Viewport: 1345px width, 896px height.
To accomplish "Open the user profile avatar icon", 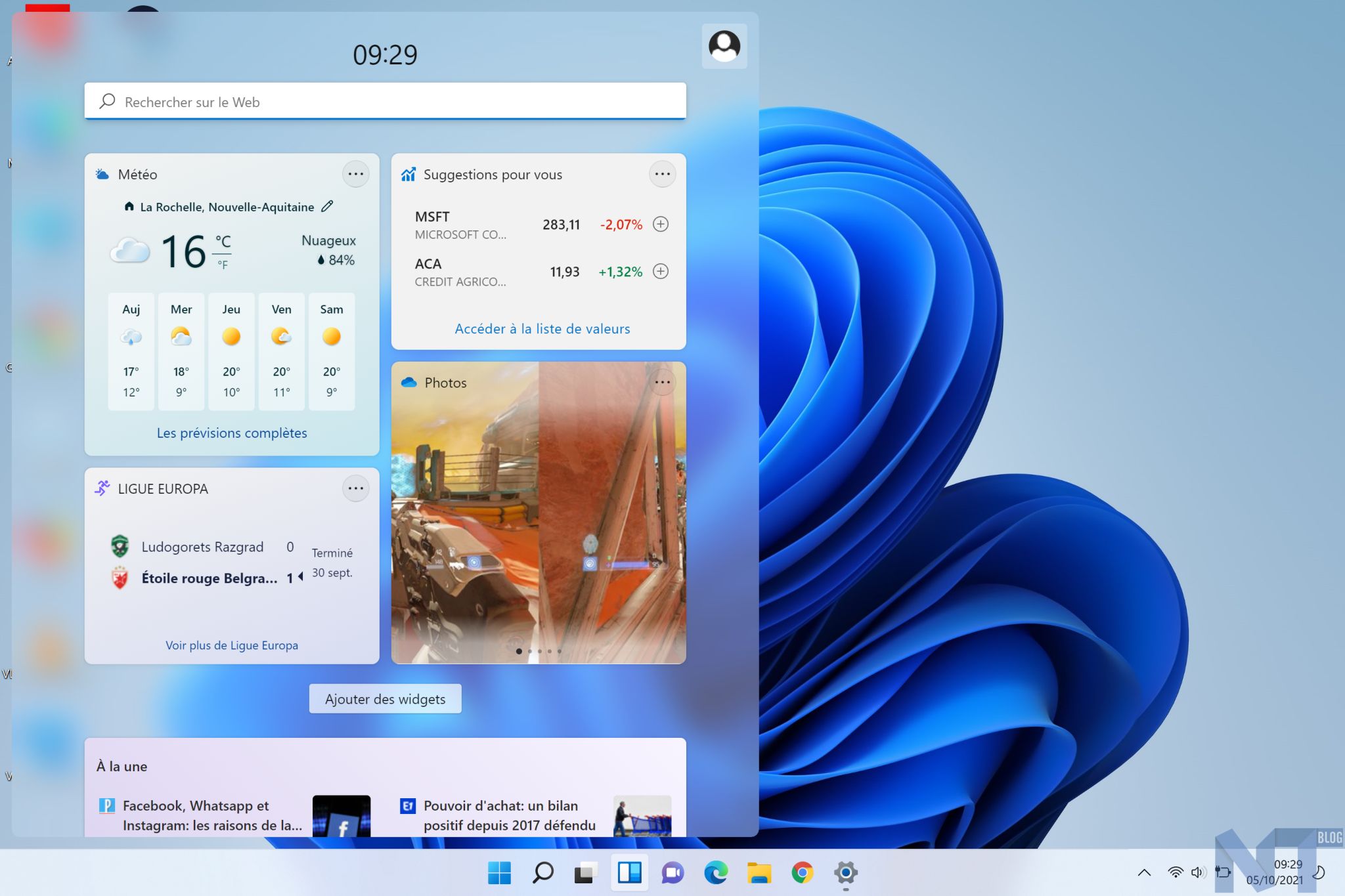I will [x=724, y=46].
